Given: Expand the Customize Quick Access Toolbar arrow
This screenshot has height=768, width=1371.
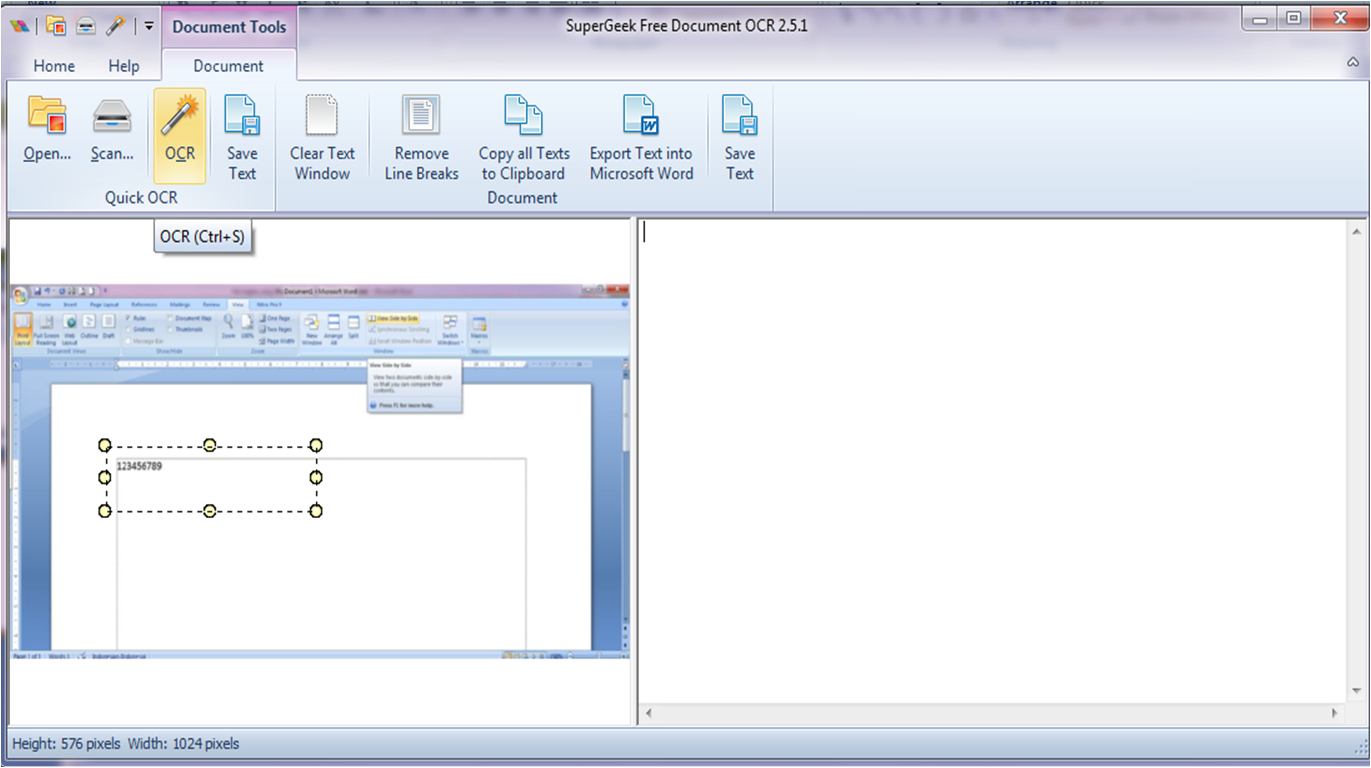Looking at the screenshot, I should click(x=149, y=27).
